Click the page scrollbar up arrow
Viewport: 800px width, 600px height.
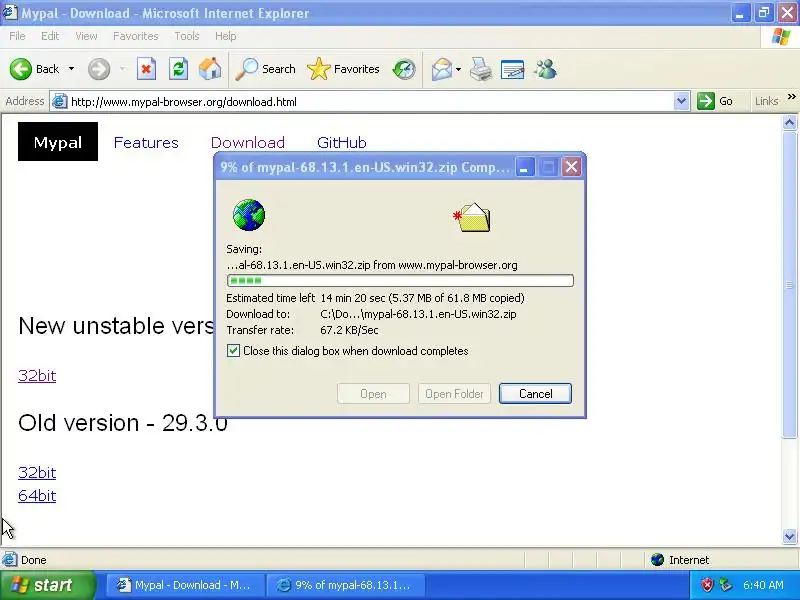pyautogui.click(x=790, y=122)
